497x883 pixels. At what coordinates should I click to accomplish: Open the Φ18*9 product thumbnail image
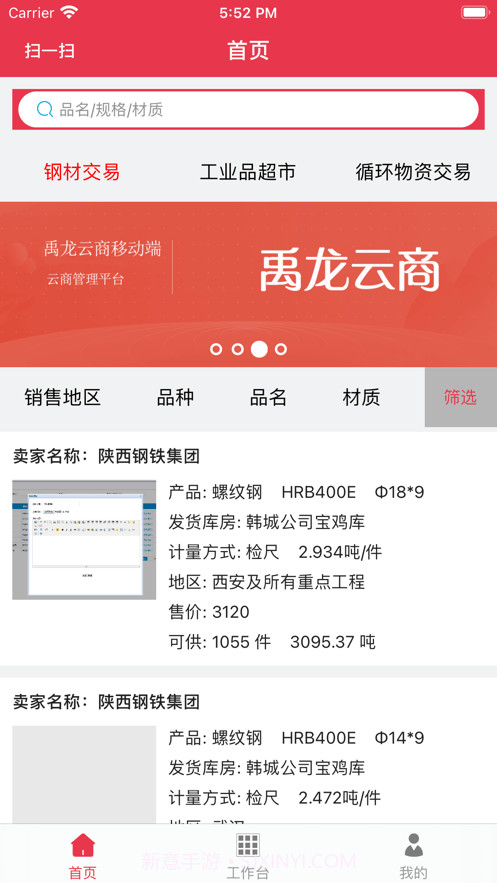click(84, 539)
